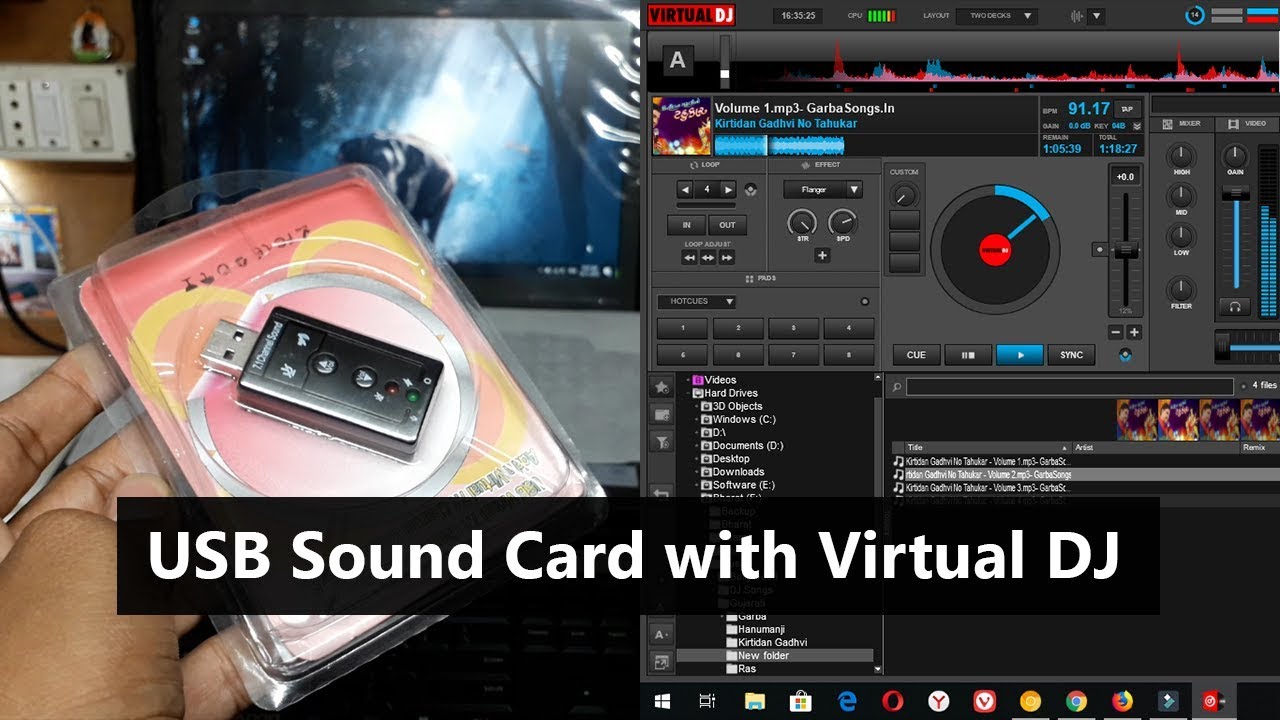The width and height of the screenshot is (1280, 720).
Task: Open the Two Decks layout dropdown
Action: click(x=996, y=16)
